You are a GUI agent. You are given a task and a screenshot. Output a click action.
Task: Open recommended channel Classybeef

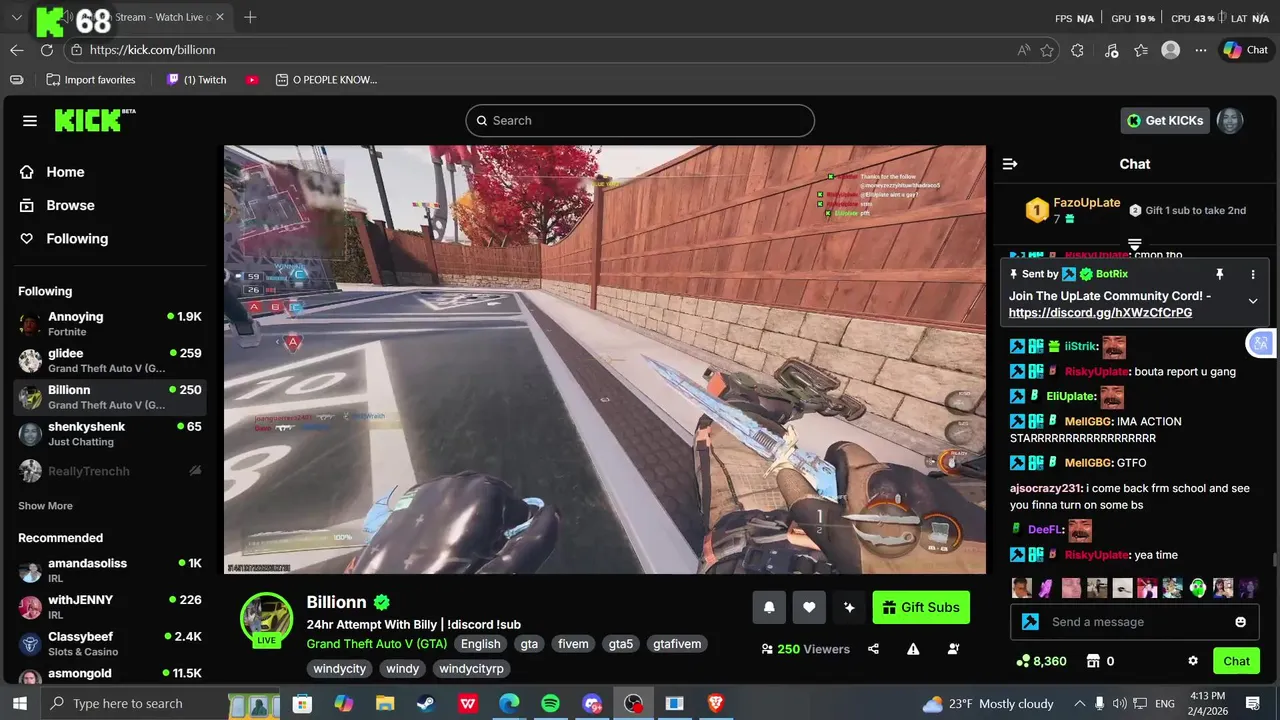point(110,644)
